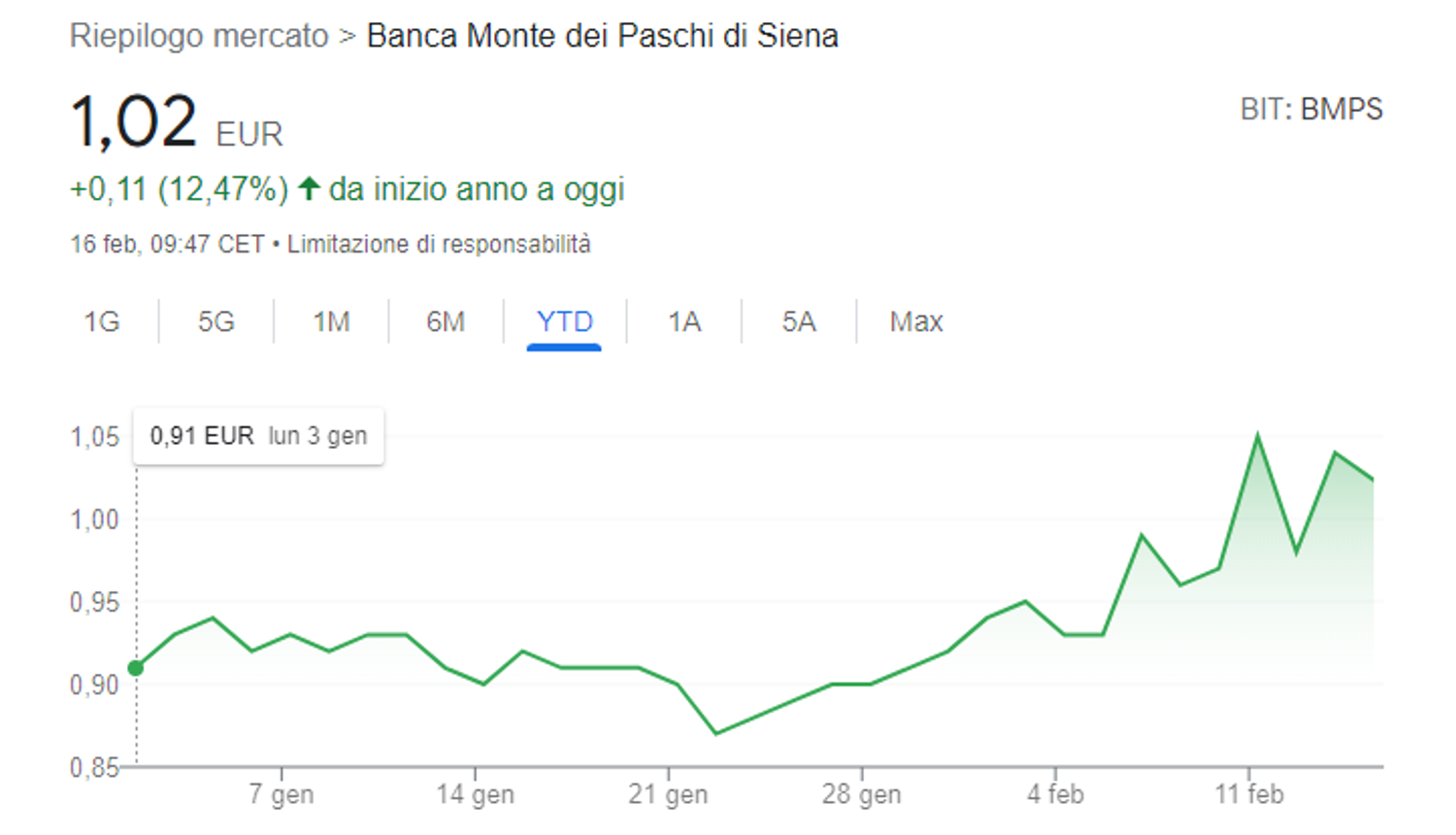Show the Max time range

[x=916, y=321]
